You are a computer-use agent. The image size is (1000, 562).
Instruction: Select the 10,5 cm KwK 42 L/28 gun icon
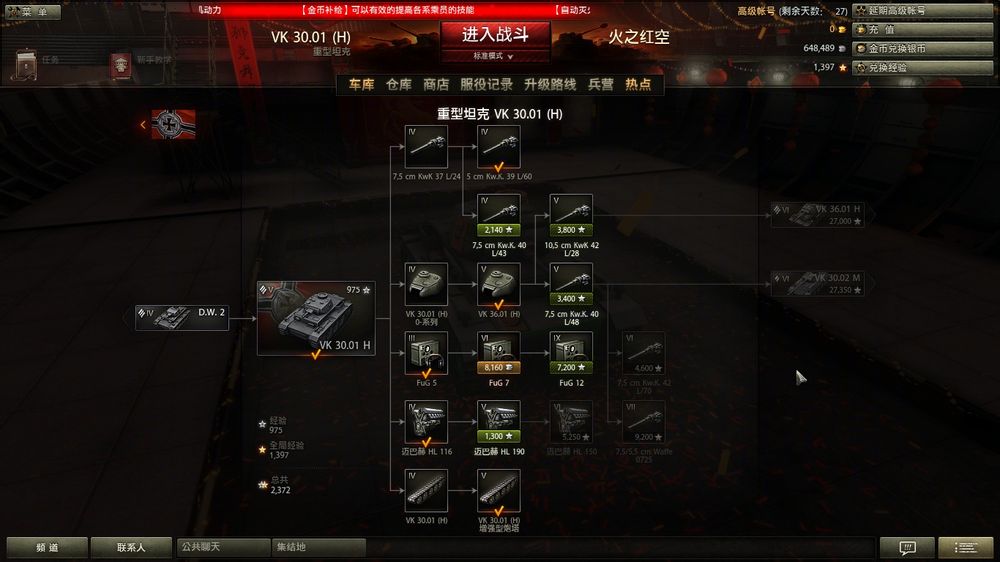571,216
